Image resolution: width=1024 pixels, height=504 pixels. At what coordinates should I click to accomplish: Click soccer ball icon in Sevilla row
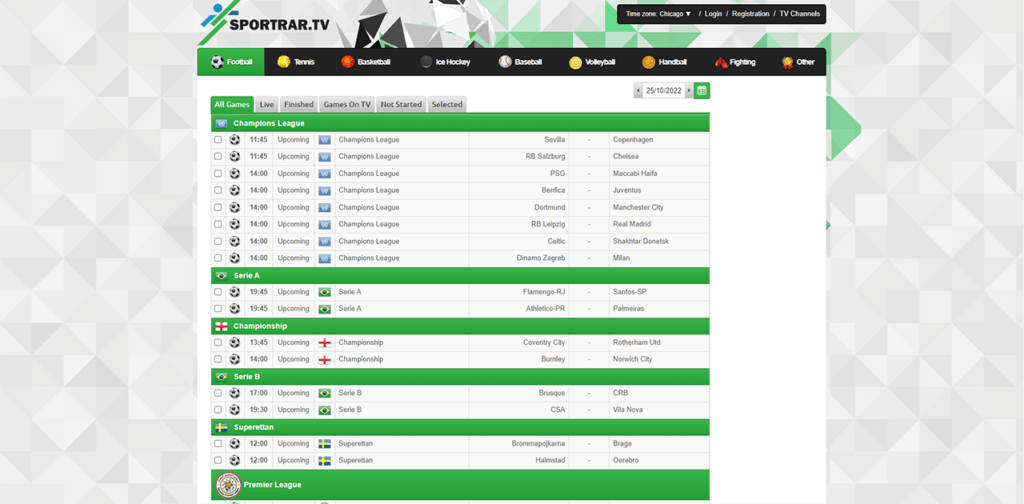coord(234,139)
